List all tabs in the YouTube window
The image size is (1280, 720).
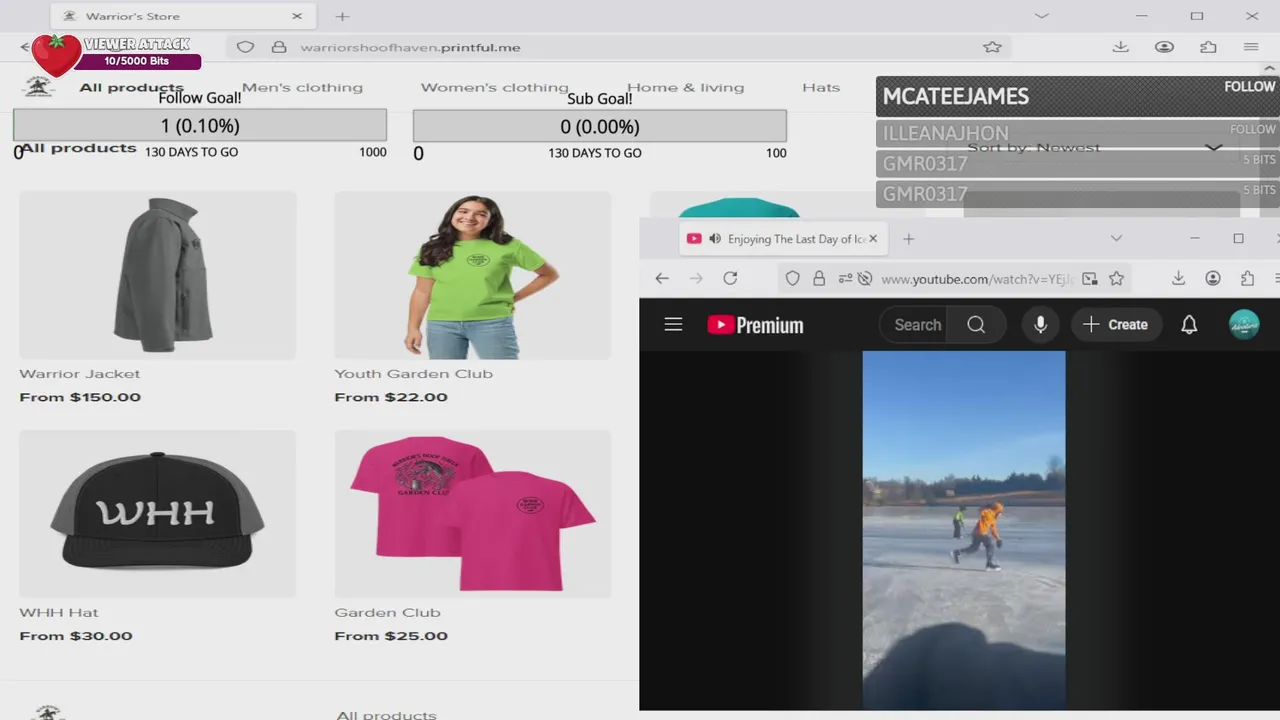pyautogui.click(x=1116, y=238)
